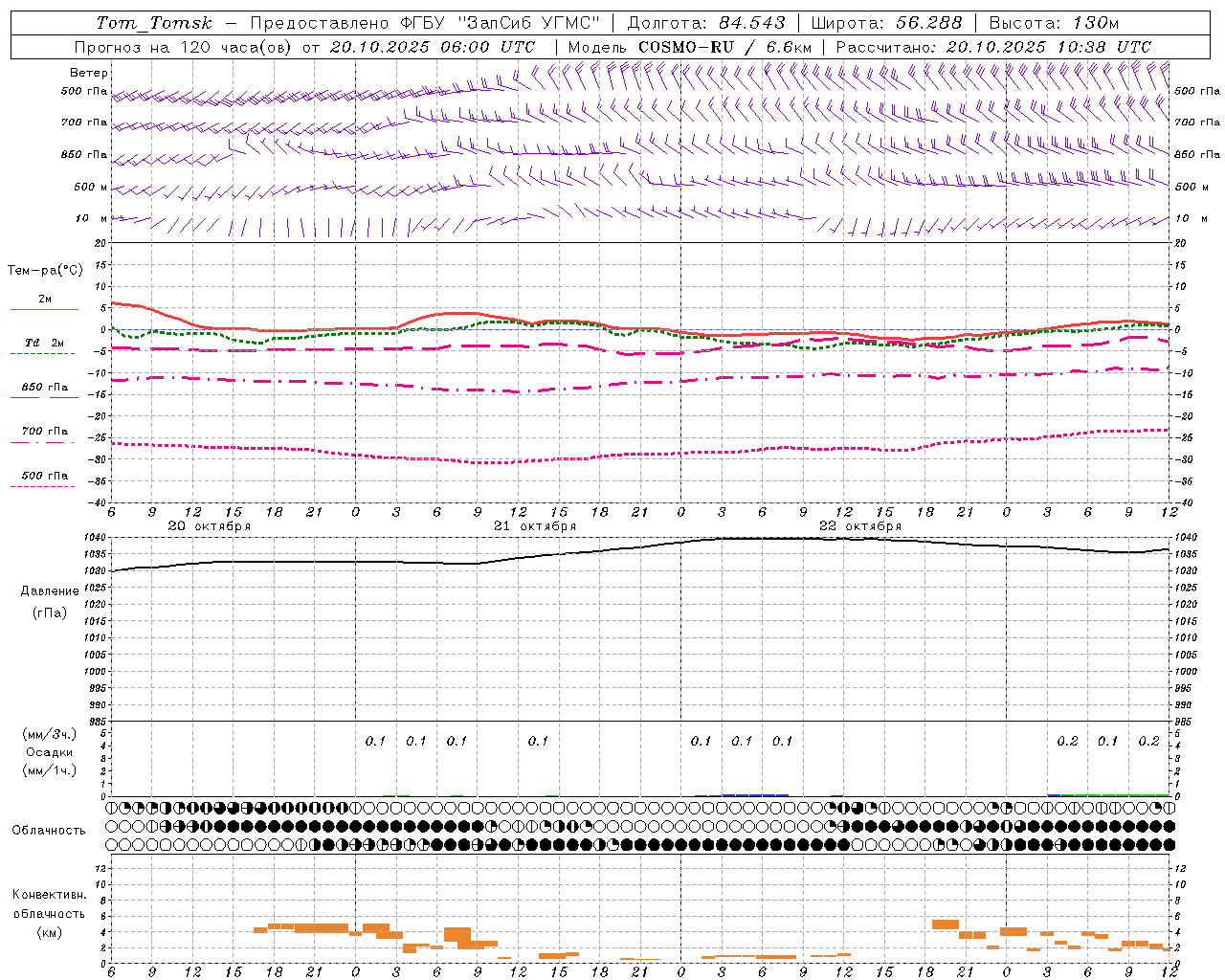1225x980 pixels.
Task: Select the Высота: 130м field
Action: (1054, 23)
